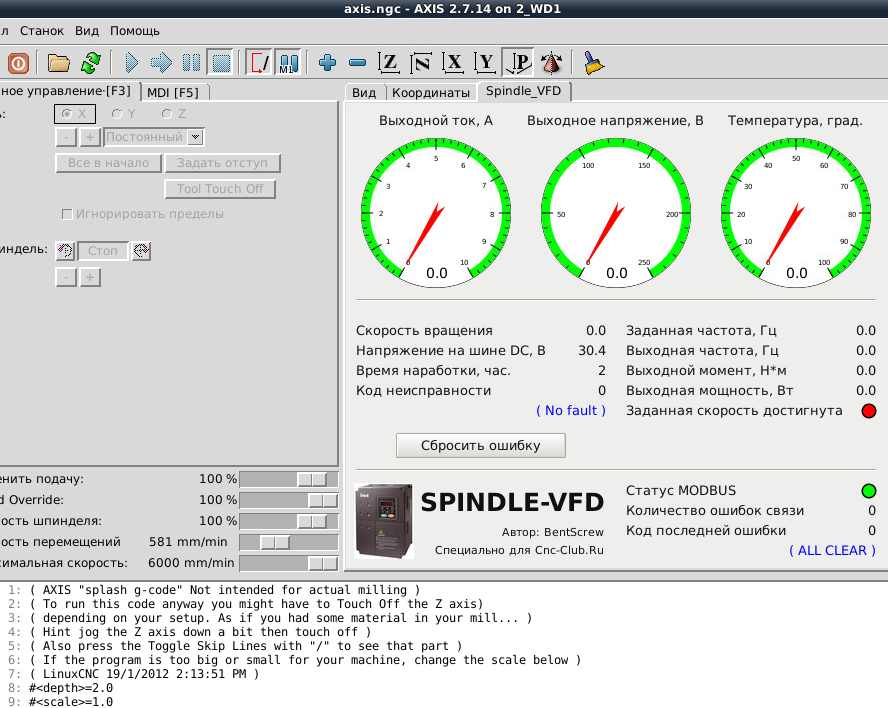Click the red speed reached LED indicator

point(868,411)
